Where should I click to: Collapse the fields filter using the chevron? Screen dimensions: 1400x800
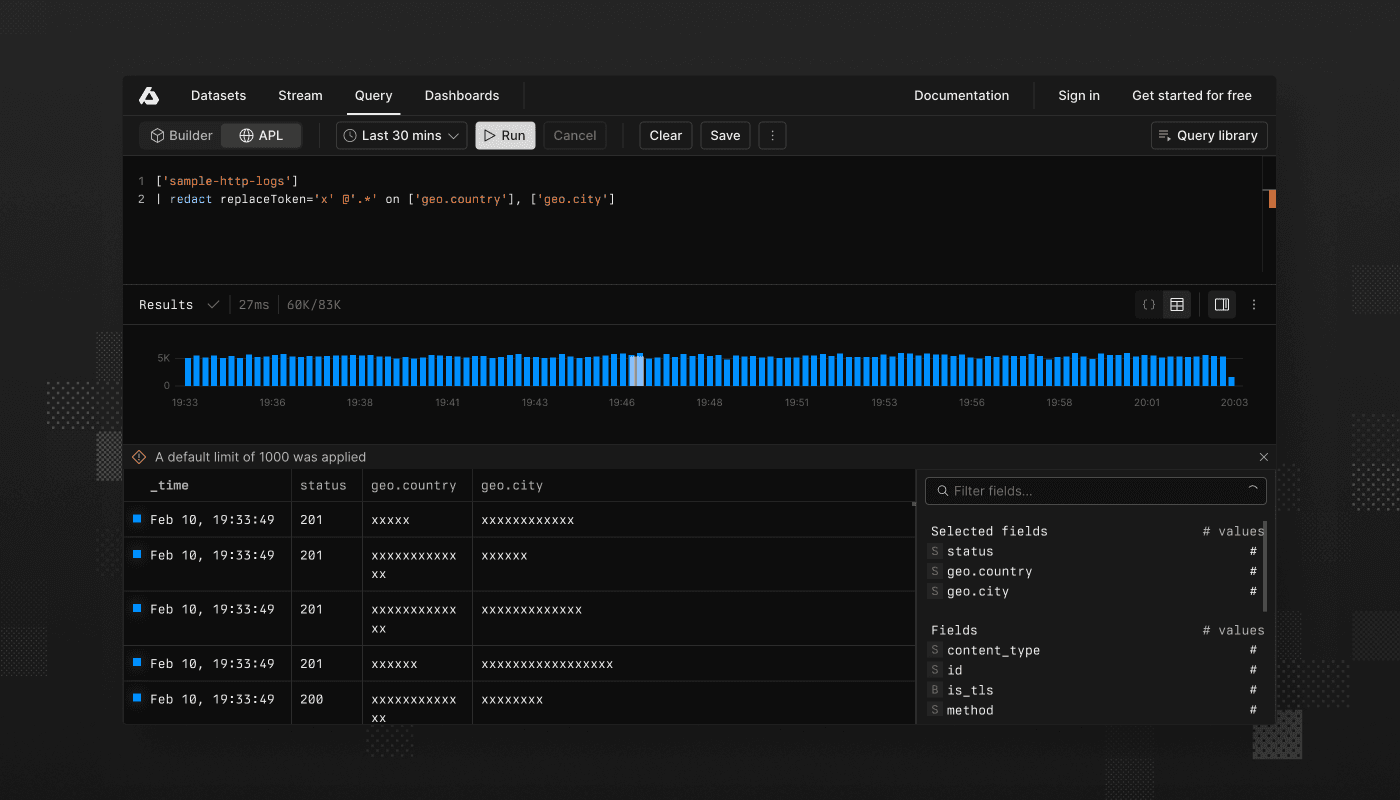coord(1253,491)
